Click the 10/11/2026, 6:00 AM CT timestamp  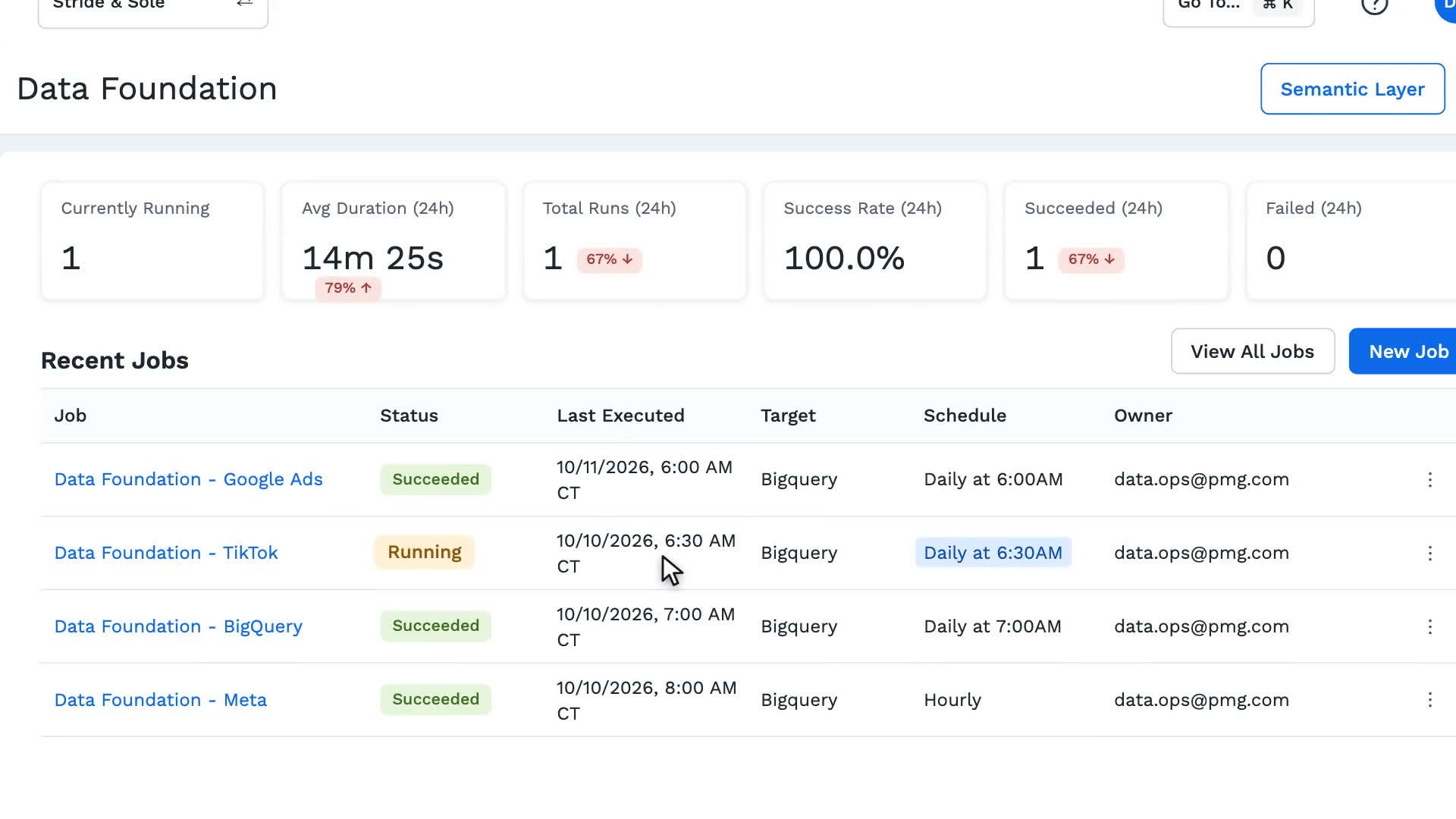[x=645, y=480]
